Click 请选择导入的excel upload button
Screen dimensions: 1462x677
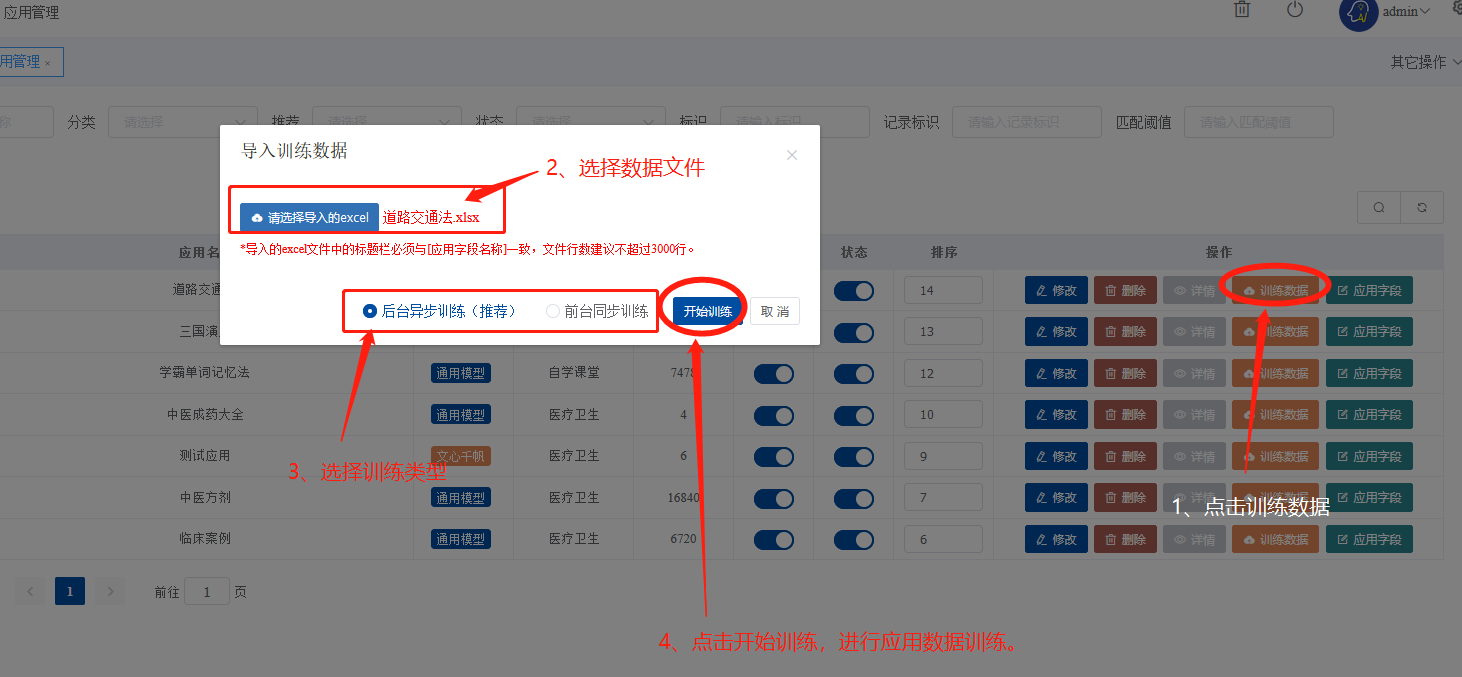tap(310, 217)
